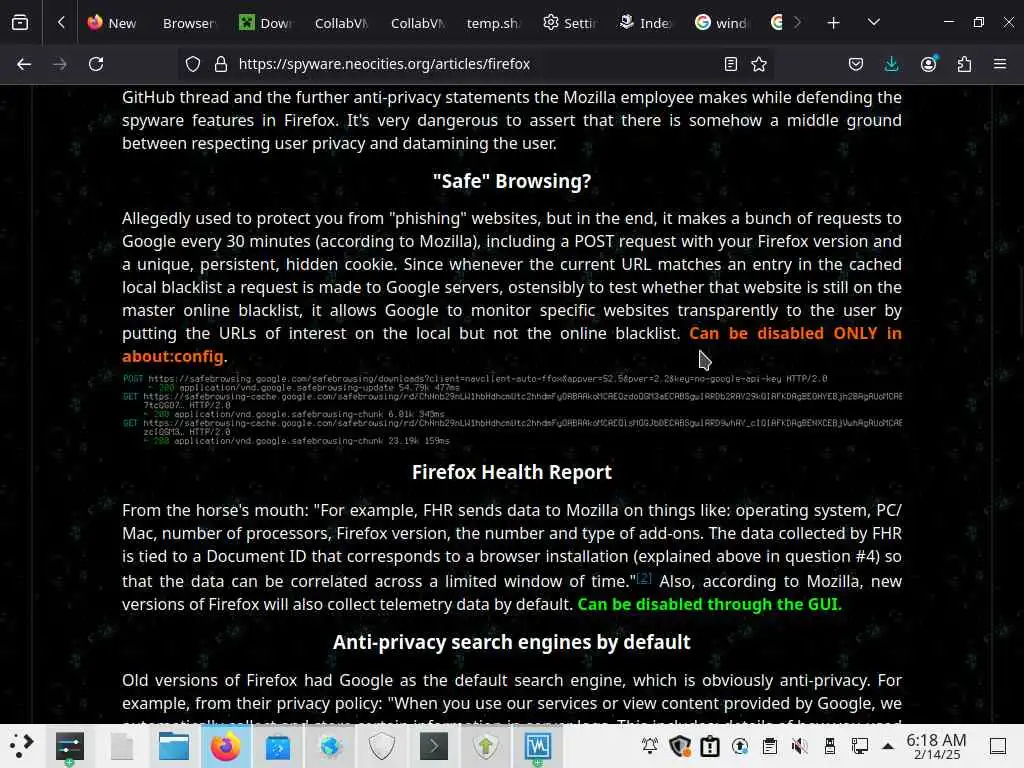Image resolution: width=1024 pixels, height=768 pixels.
Task: Open System Settings from the taskbar
Action: [70, 746]
